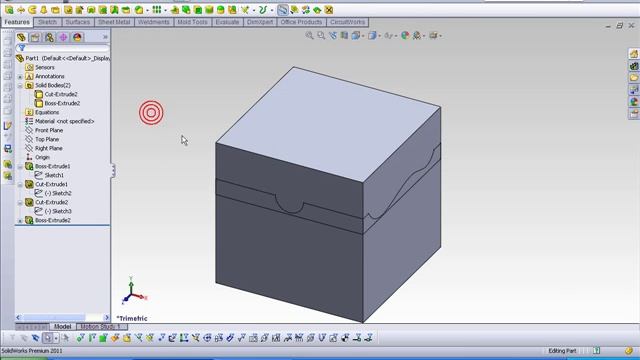Viewport: 640px width, 360px height.
Task: Open the View Palette task pane icon
Action: [634, 90]
